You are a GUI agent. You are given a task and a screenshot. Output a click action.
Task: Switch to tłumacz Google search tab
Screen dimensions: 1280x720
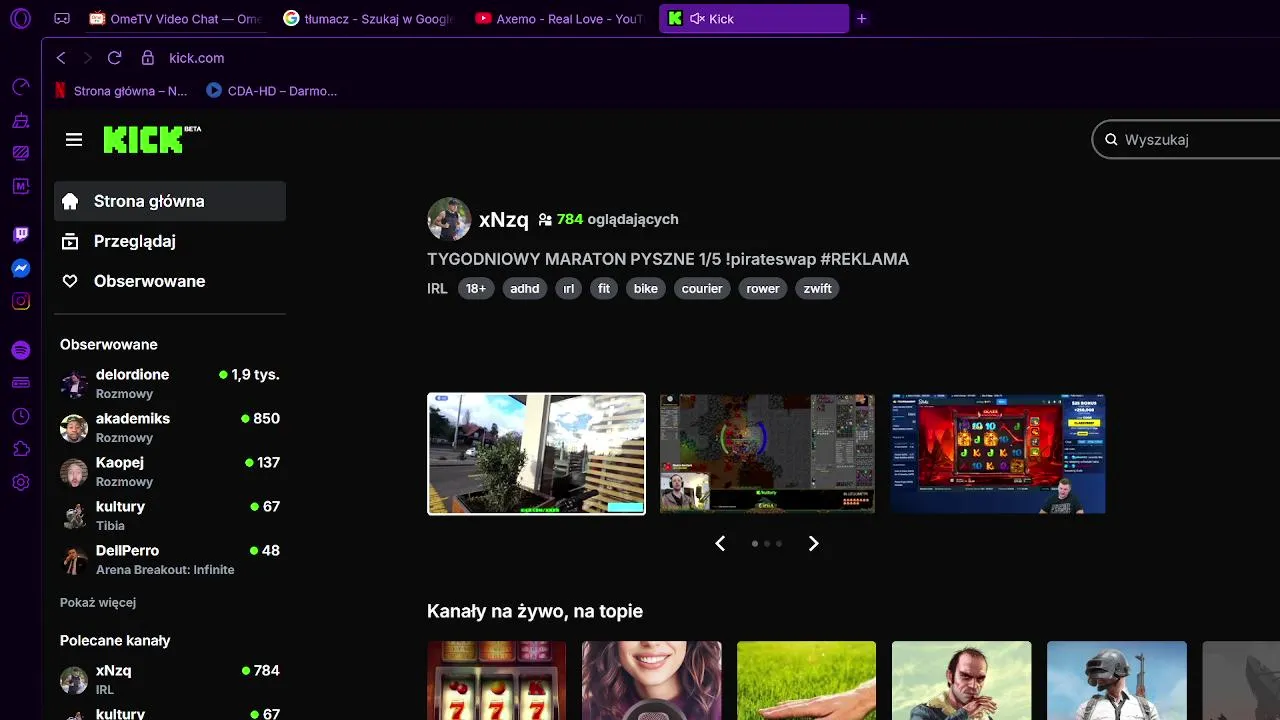pyautogui.click(x=367, y=18)
